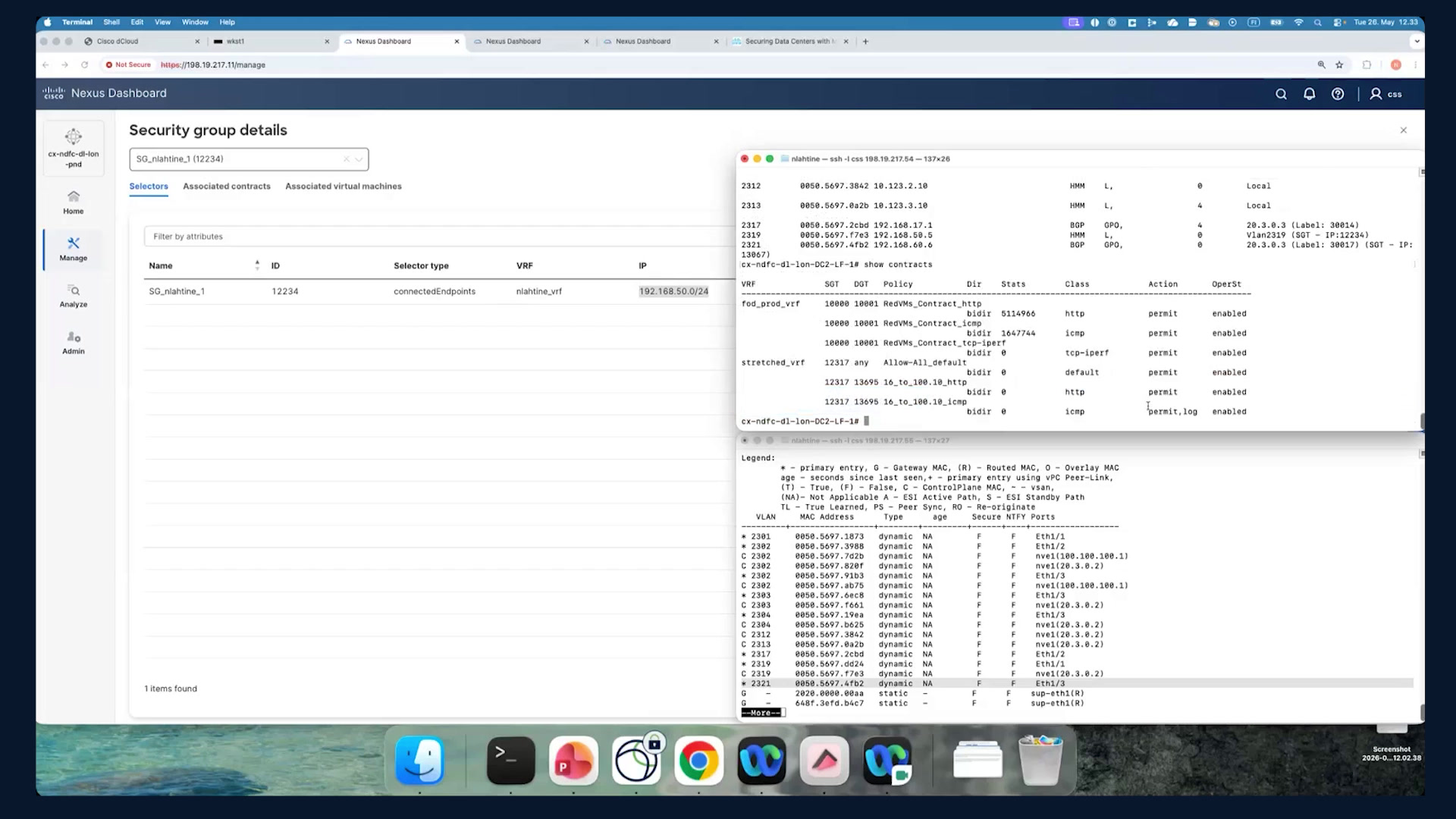Switch to the Cisco dCloud browser tab
1456x819 pixels.
(141, 42)
